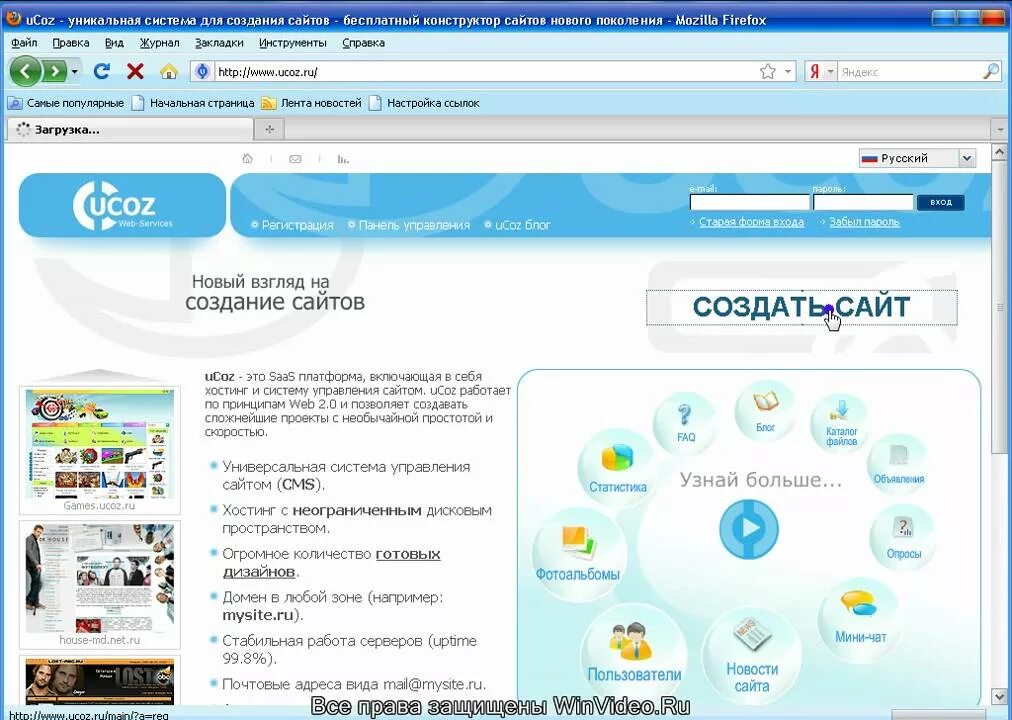This screenshot has width=1012, height=720.
Task: Open the Лента новостей feed bookmark
Action: (312, 103)
